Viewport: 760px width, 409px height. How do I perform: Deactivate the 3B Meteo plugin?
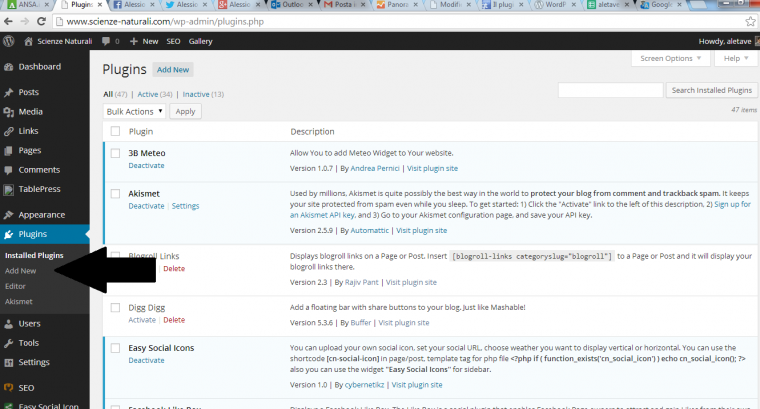click(146, 166)
